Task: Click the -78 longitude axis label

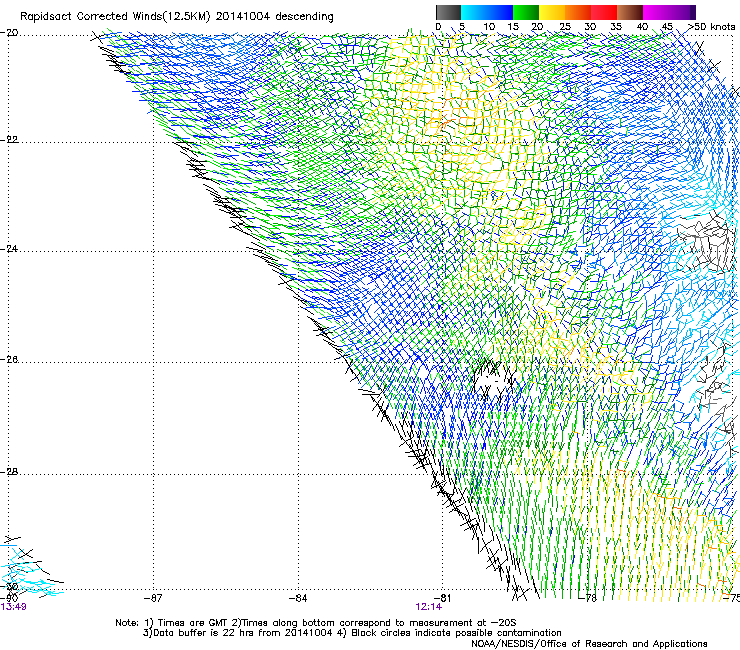Action: (588, 598)
